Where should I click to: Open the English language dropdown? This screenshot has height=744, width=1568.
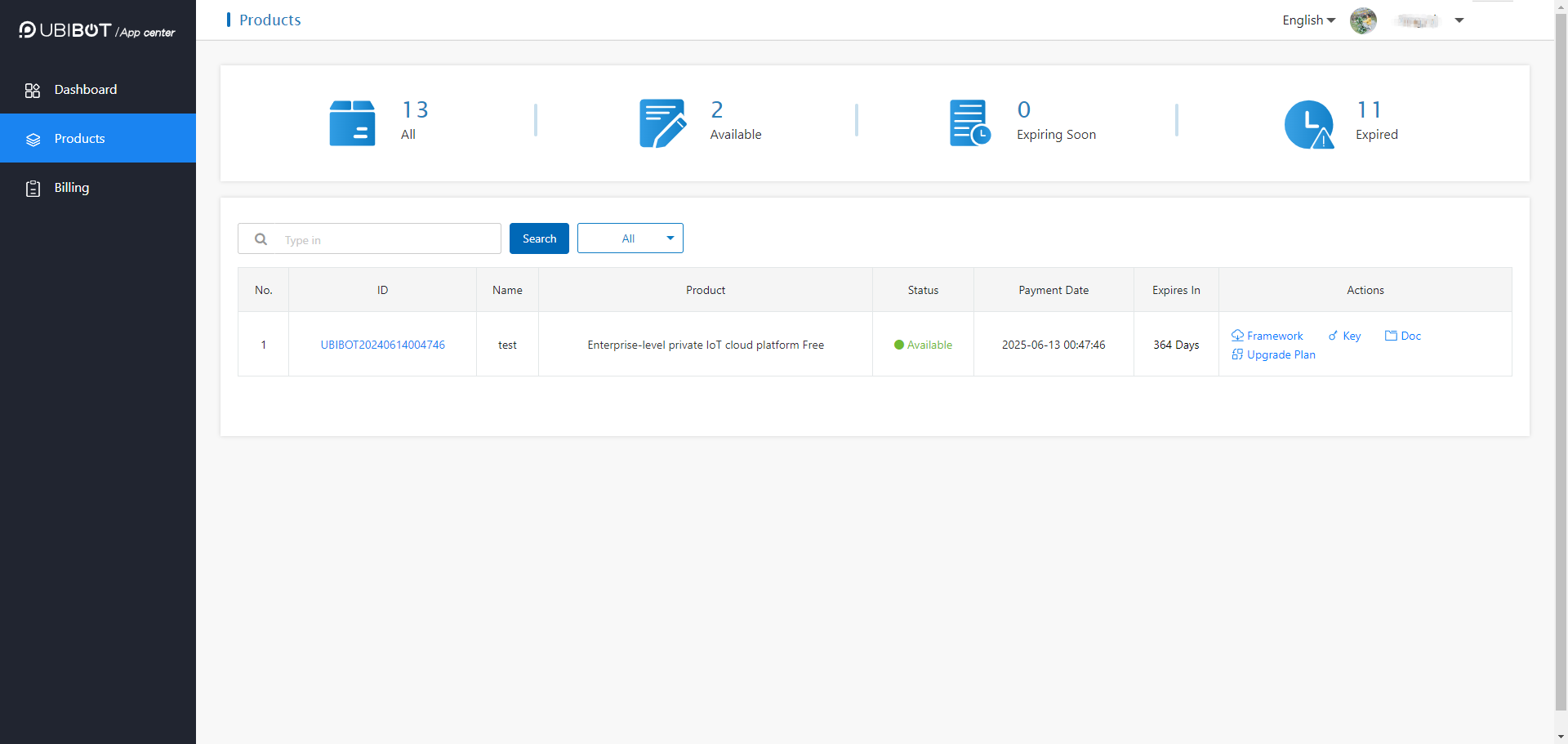pos(1308,20)
